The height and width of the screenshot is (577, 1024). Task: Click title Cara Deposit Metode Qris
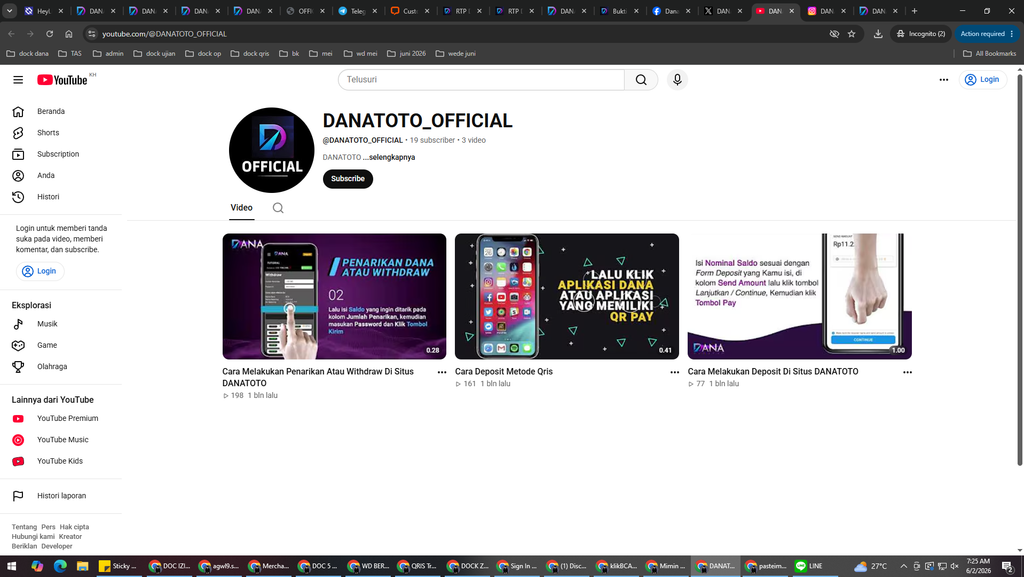(x=504, y=371)
